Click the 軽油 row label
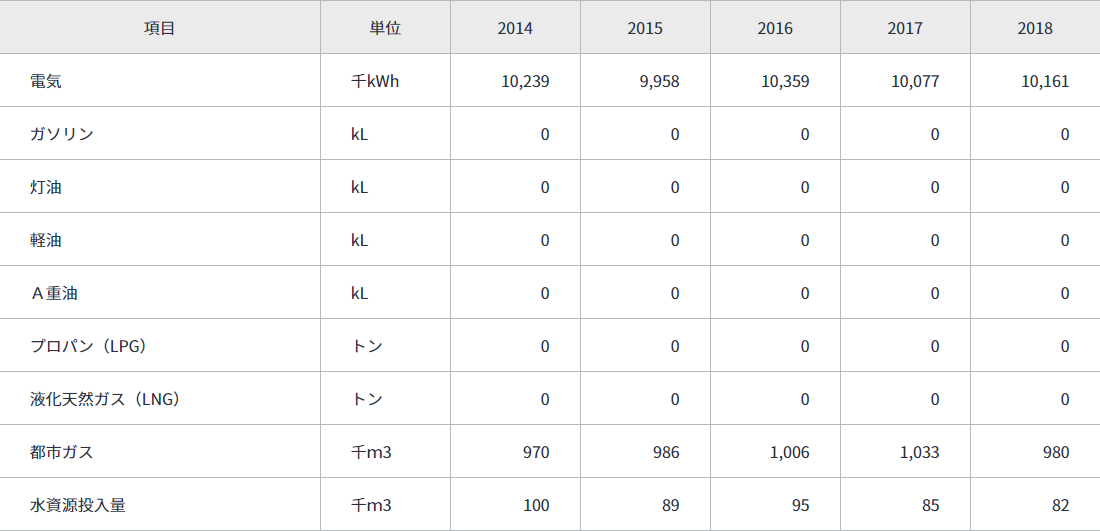 coord(46,240)
